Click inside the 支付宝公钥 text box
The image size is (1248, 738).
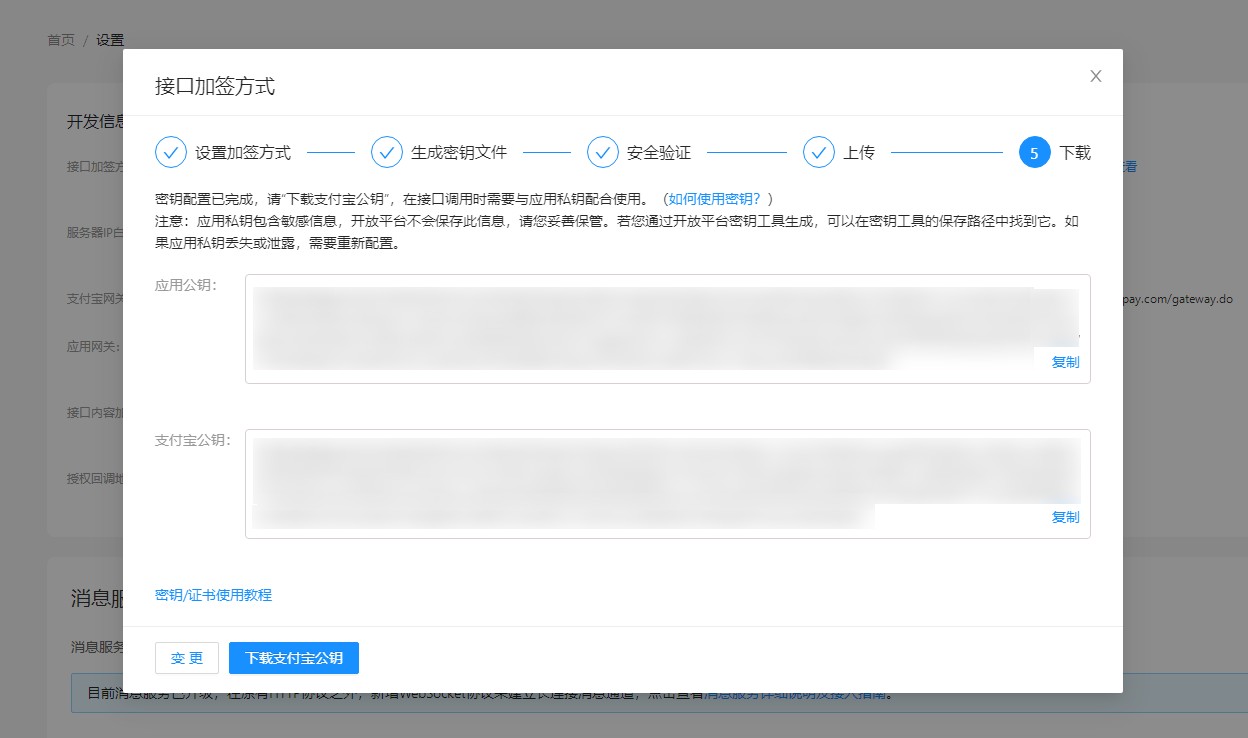[x=667, y=484]
